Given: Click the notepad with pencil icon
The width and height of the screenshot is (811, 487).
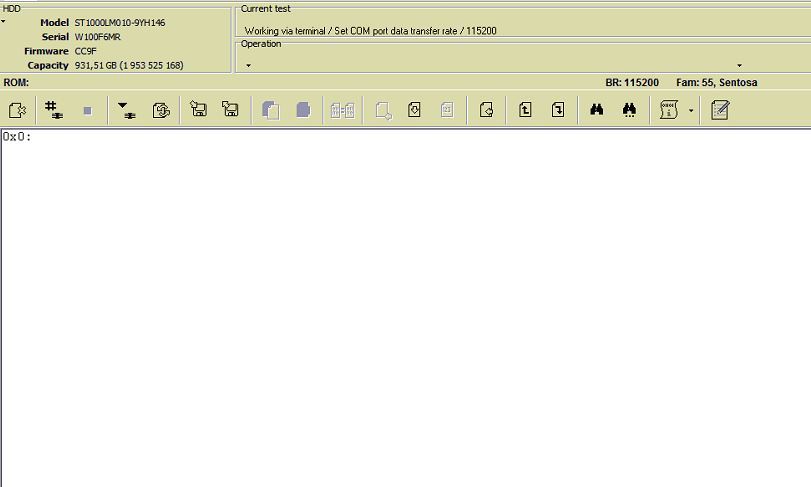Looking at the screenshot, I should [720, 110].
